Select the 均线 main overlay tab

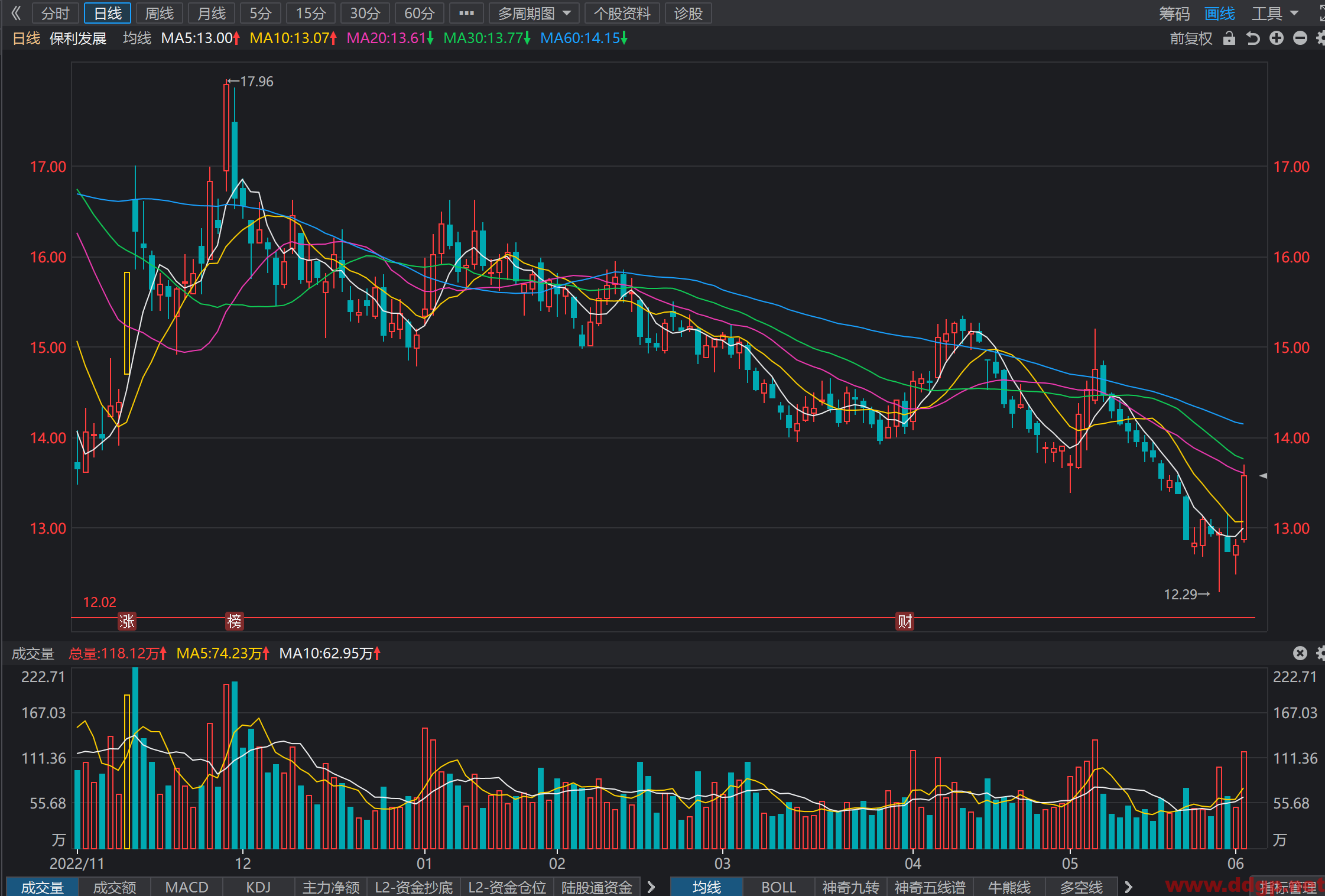point(707,887)
